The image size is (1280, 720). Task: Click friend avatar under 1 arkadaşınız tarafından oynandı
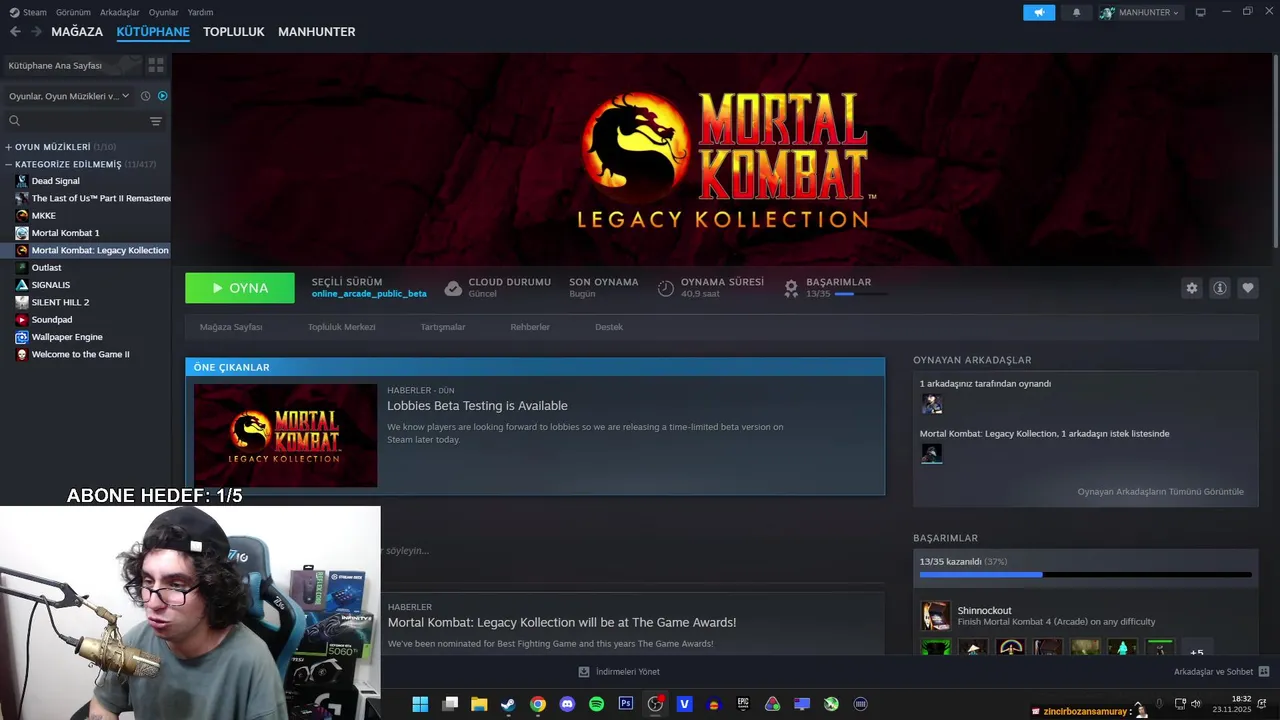(932, 404)
